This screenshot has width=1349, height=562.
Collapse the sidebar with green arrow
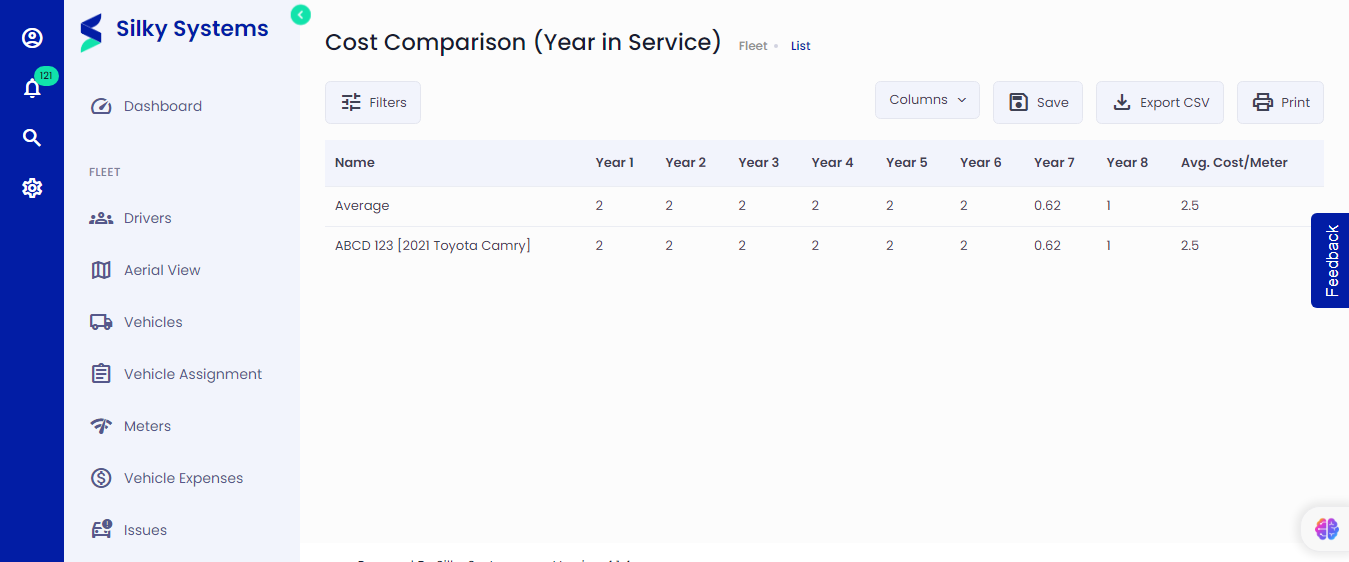click(300, 14)
